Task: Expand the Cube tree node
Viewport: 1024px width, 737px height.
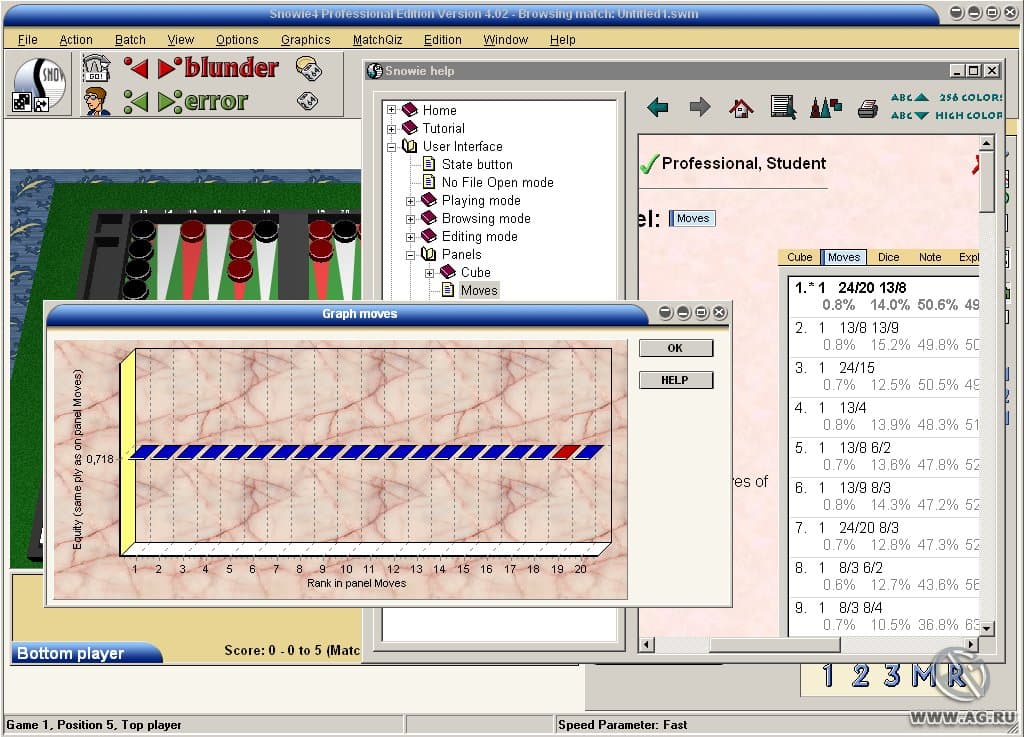Action: 430,273
